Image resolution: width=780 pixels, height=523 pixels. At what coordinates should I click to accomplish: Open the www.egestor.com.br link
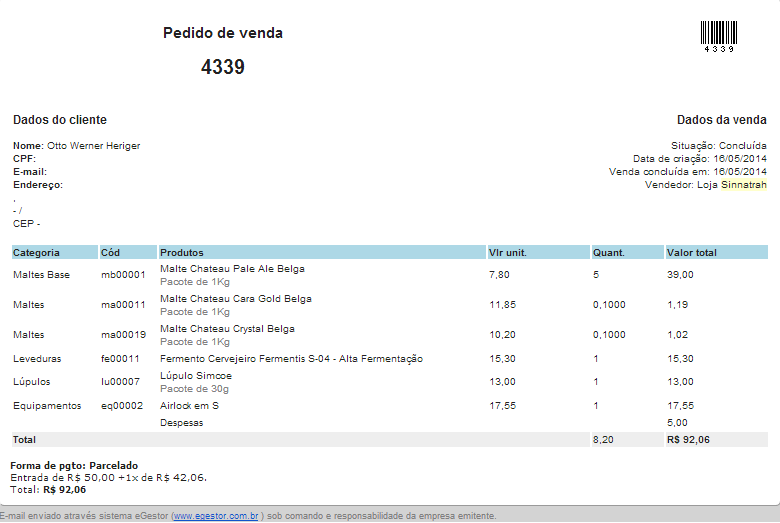[x=216, y=516]
